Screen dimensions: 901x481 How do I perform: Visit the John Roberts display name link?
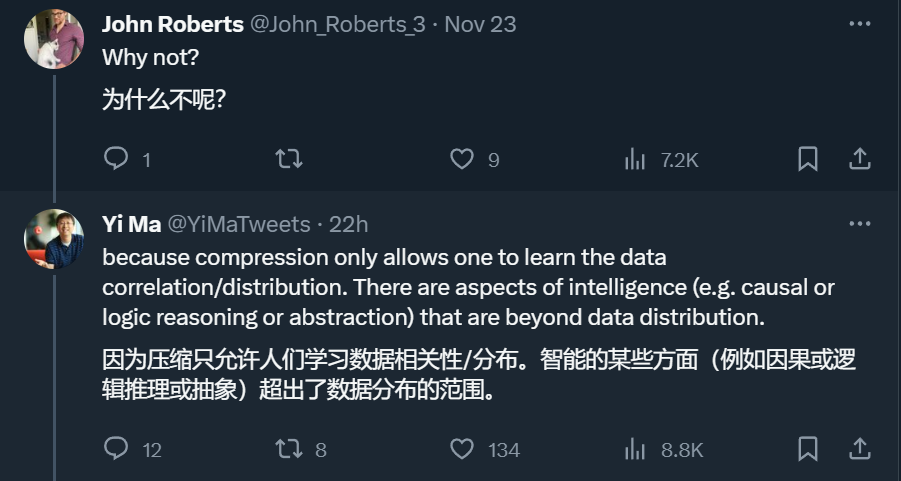173,24
